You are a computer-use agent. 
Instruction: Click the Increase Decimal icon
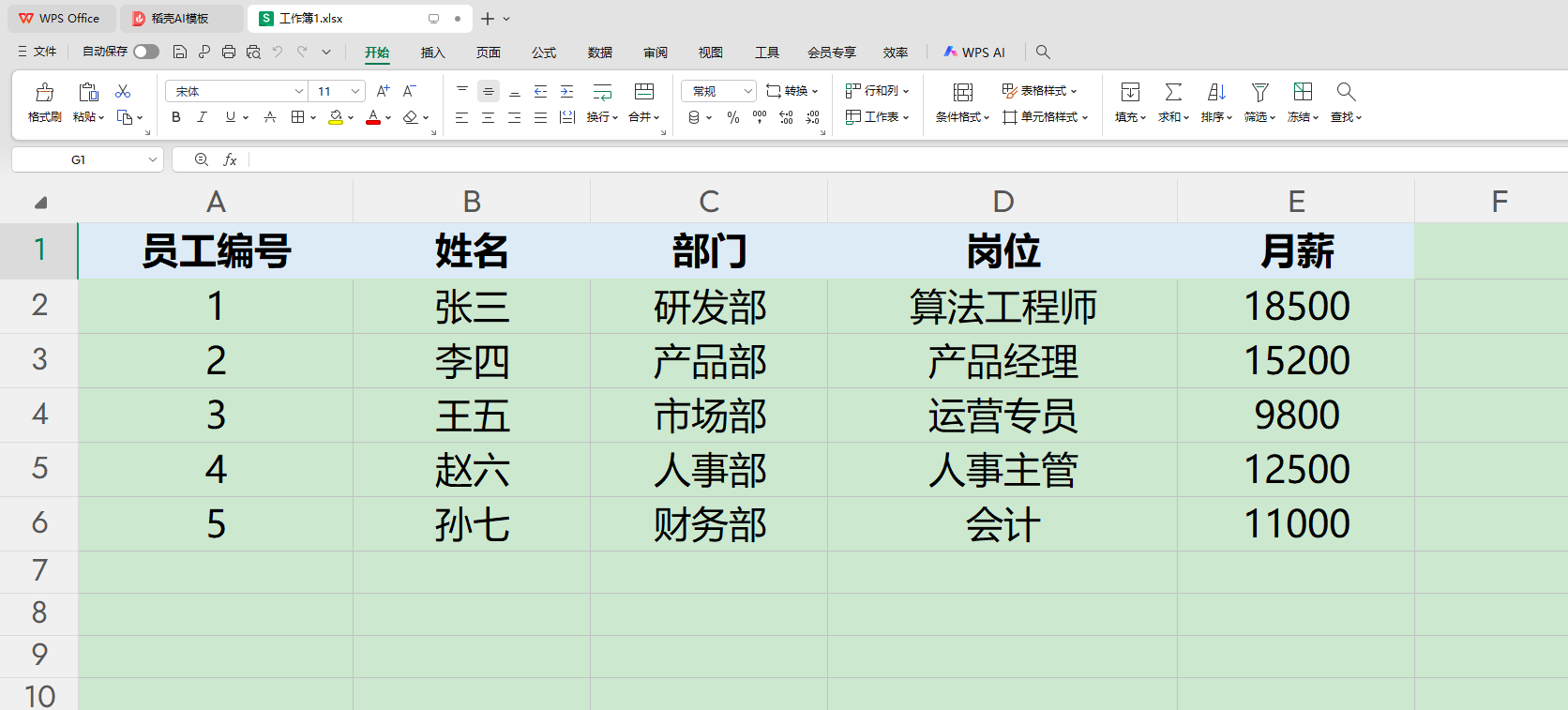tap(786, 117)
